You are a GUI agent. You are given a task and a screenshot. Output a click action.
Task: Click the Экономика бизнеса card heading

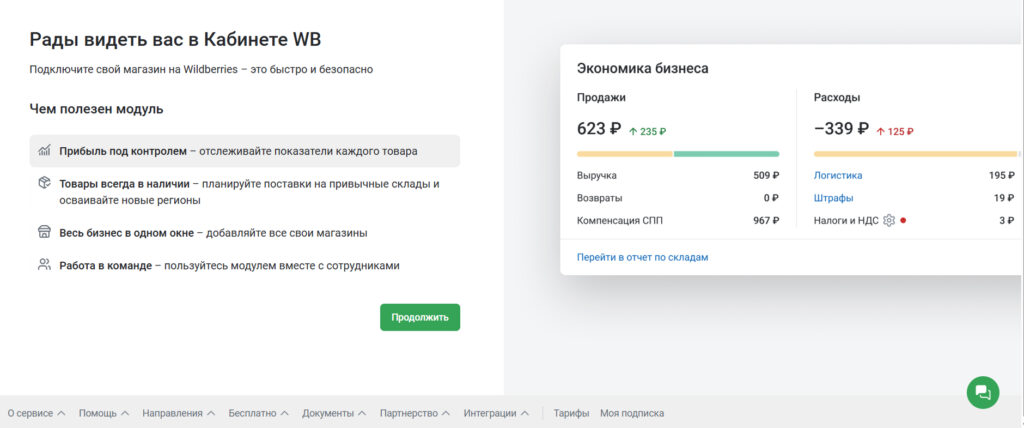643,69
